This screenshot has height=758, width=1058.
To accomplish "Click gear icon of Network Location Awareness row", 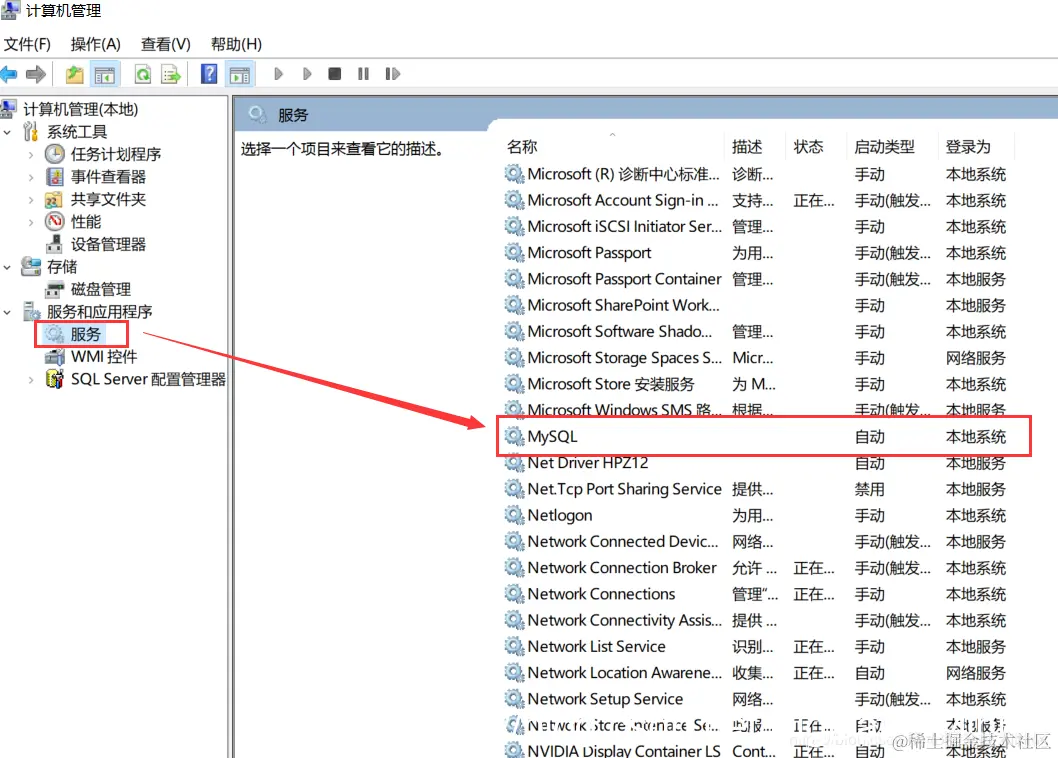I will (514, 672).
